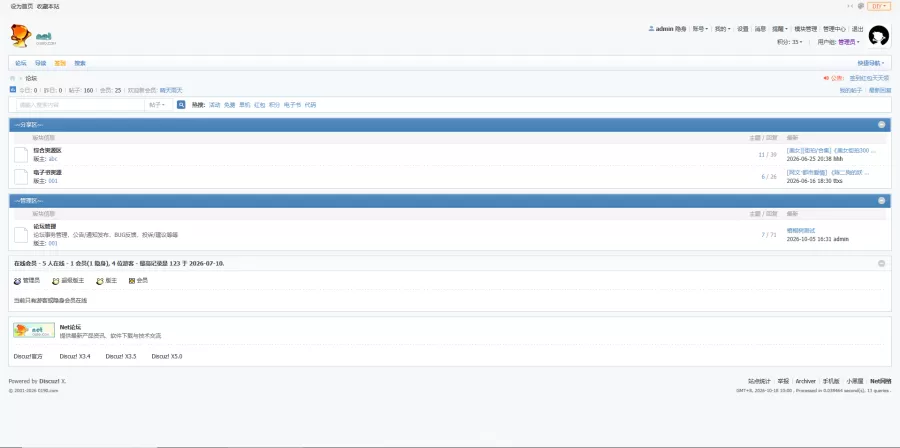Click the Net论坛 friend-link banner logo
Viewport: 900px width, 448px height.
pos(34,330)
